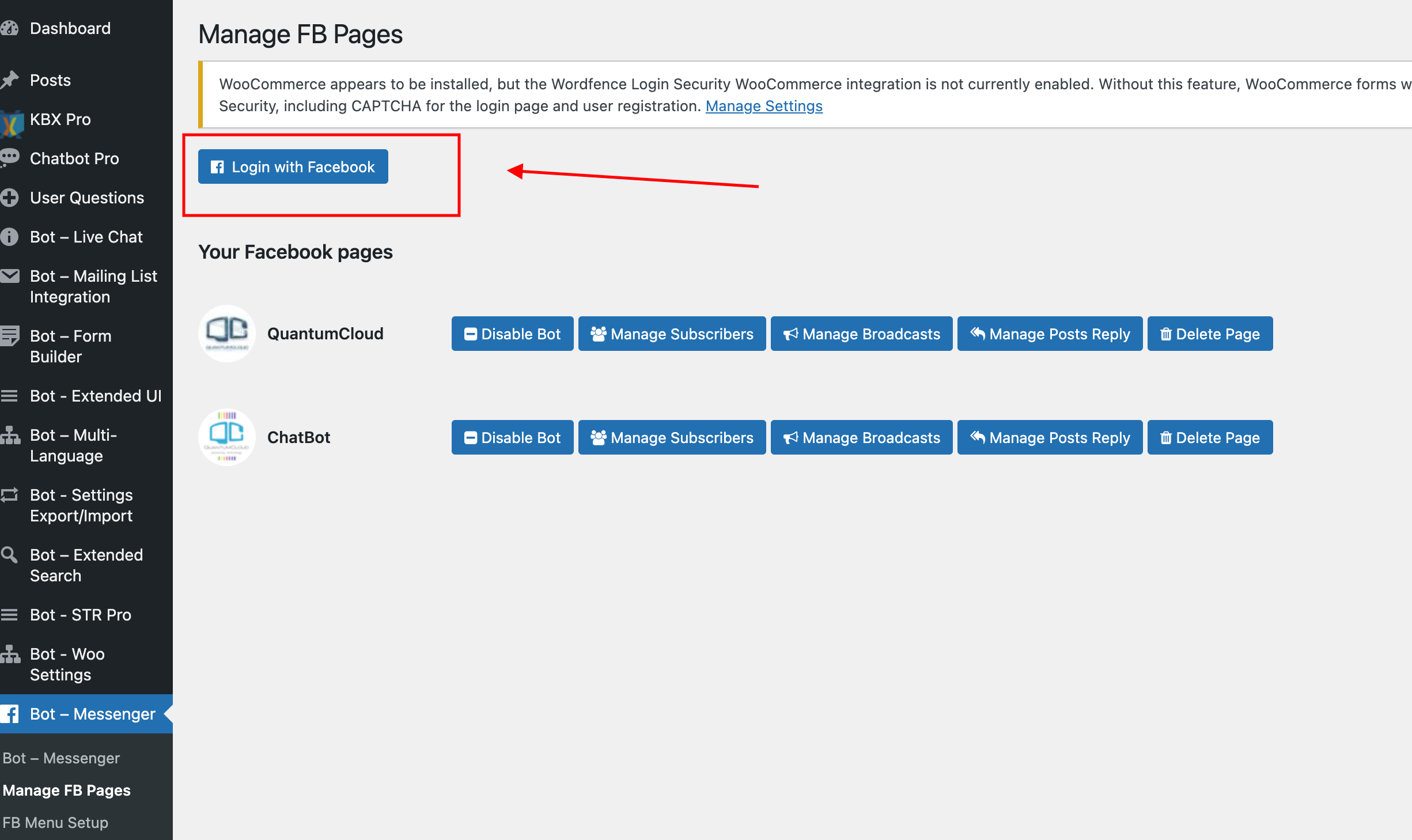This screenshot has height=840, width=1412.
Task: Open Bot – Extended Search
Action: (86, 565)
